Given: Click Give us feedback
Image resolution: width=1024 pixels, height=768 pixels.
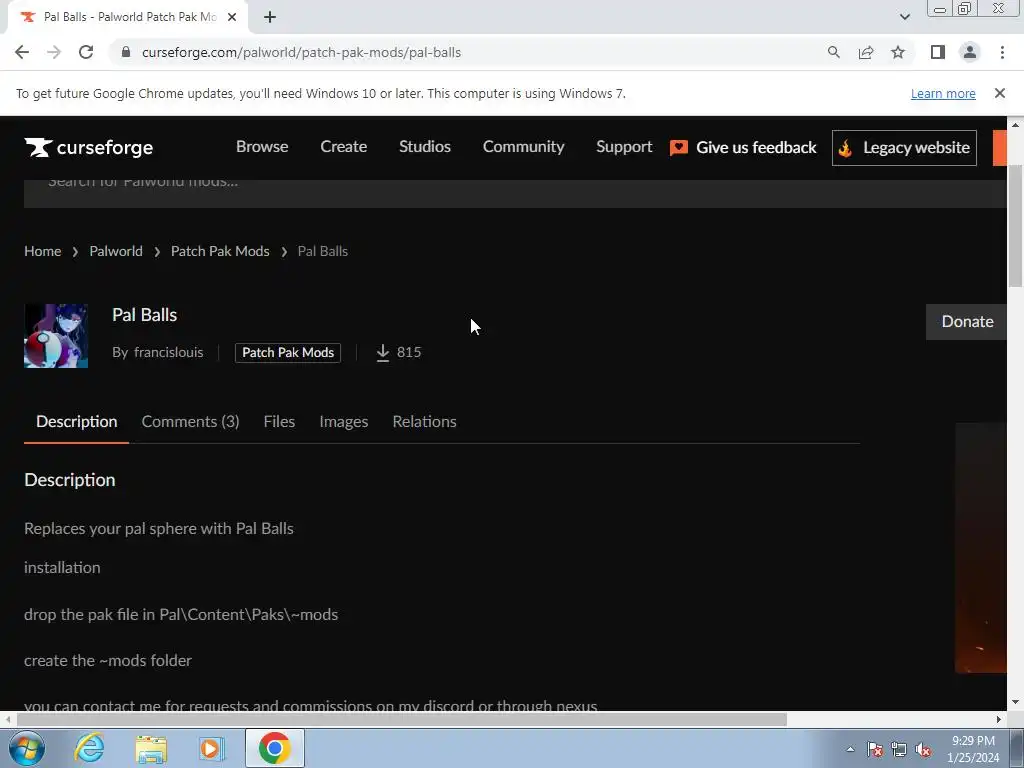Looking at the screenshot, I should (743, 148).
